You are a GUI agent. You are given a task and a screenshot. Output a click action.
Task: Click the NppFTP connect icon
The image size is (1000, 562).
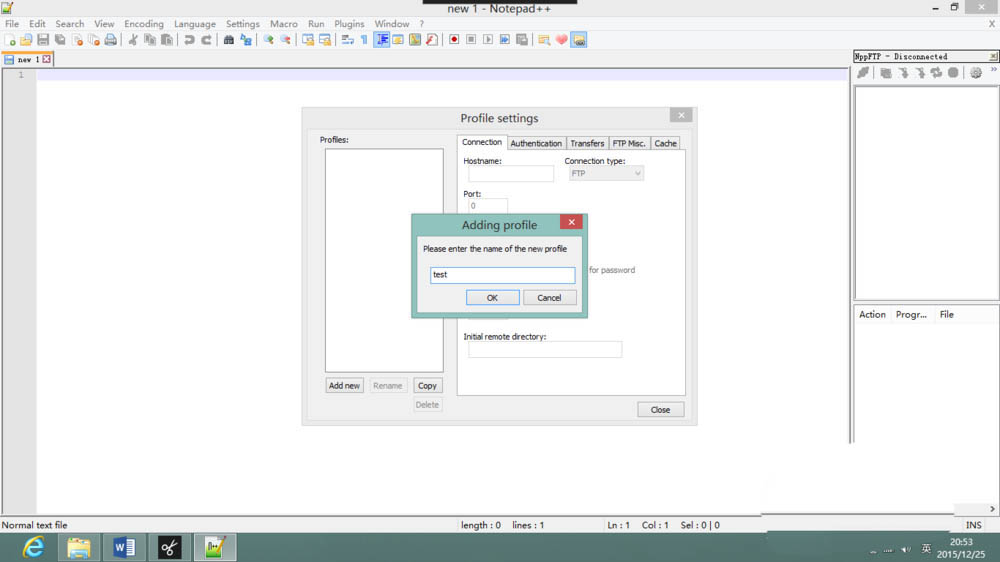tap(863, 73)
